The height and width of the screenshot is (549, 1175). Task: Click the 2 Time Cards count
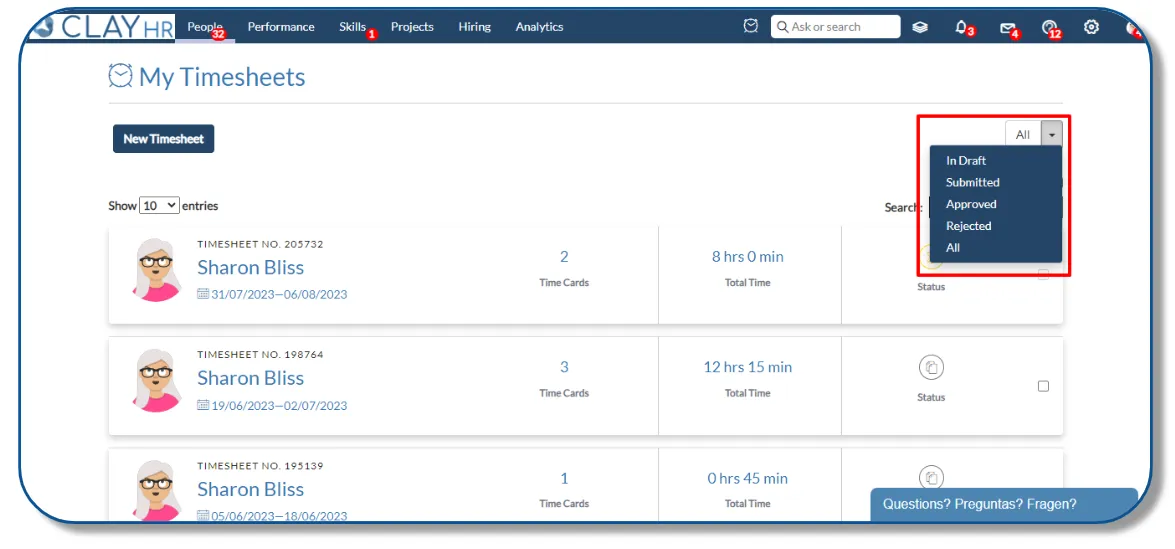tap(564, 257)
